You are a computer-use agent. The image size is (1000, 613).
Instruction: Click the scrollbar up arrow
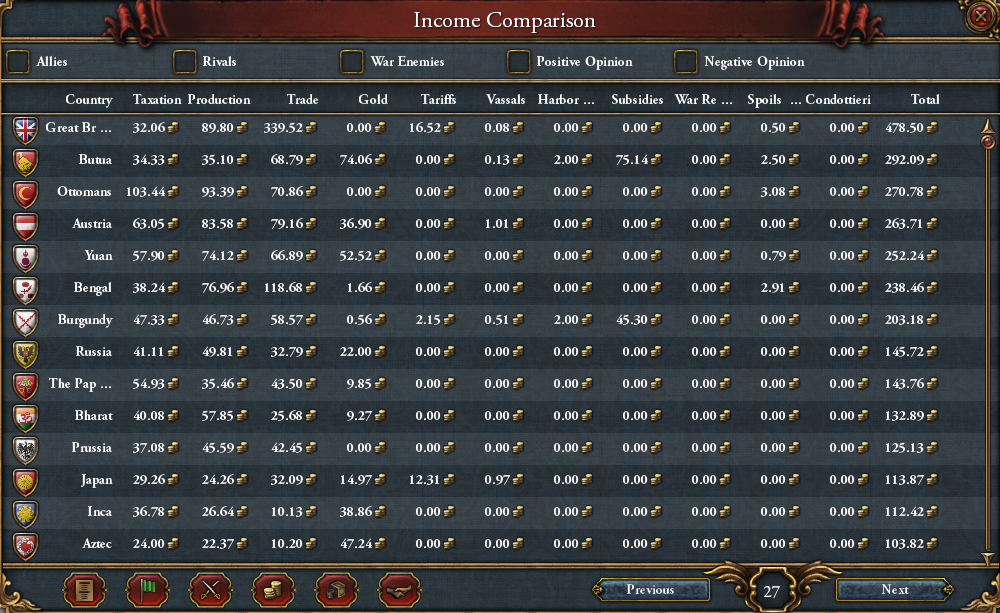988,124
